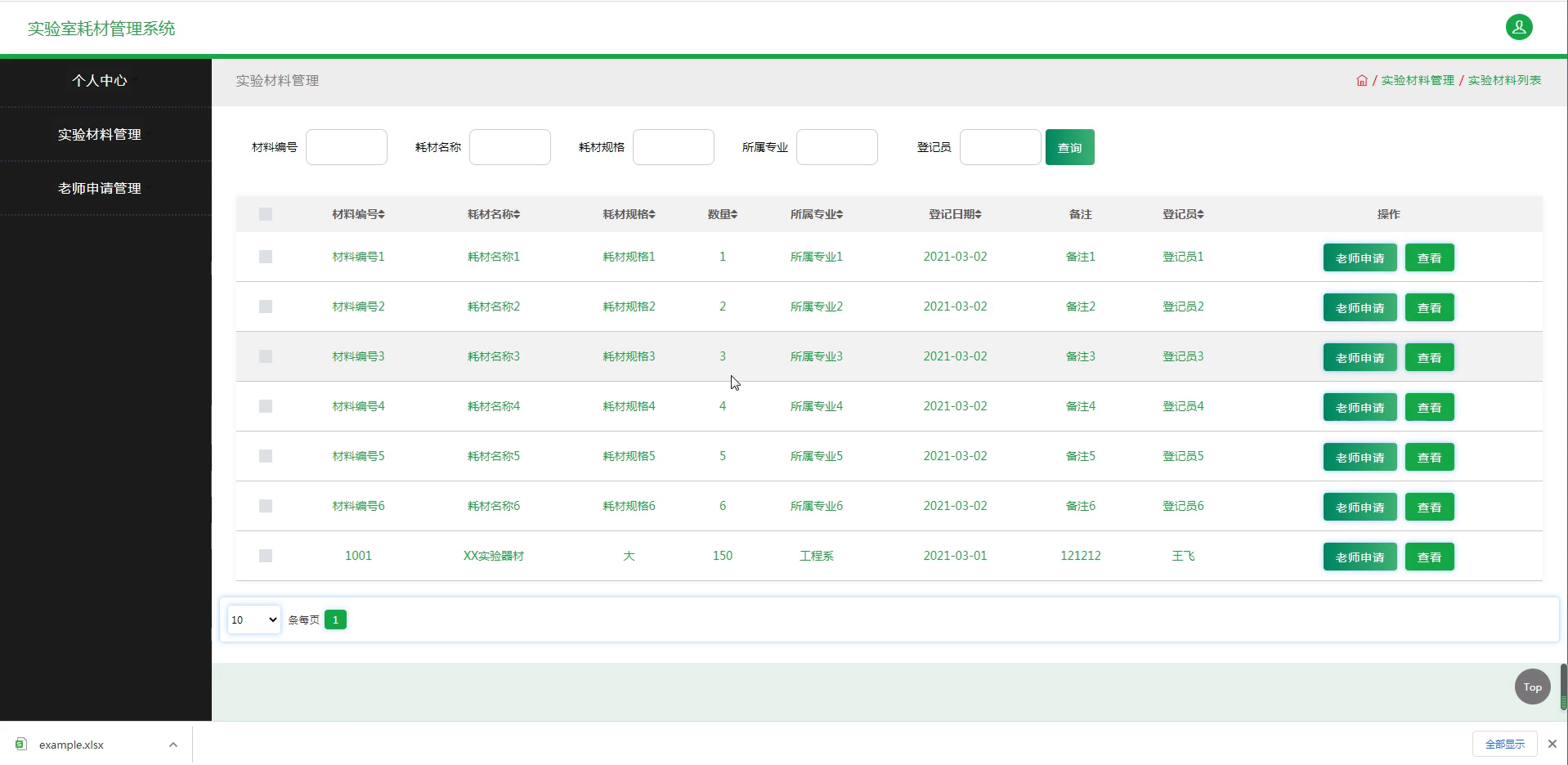Open 实验材料管理 in the sidebar
The image size is (1568, 765).
coord(100,134)
